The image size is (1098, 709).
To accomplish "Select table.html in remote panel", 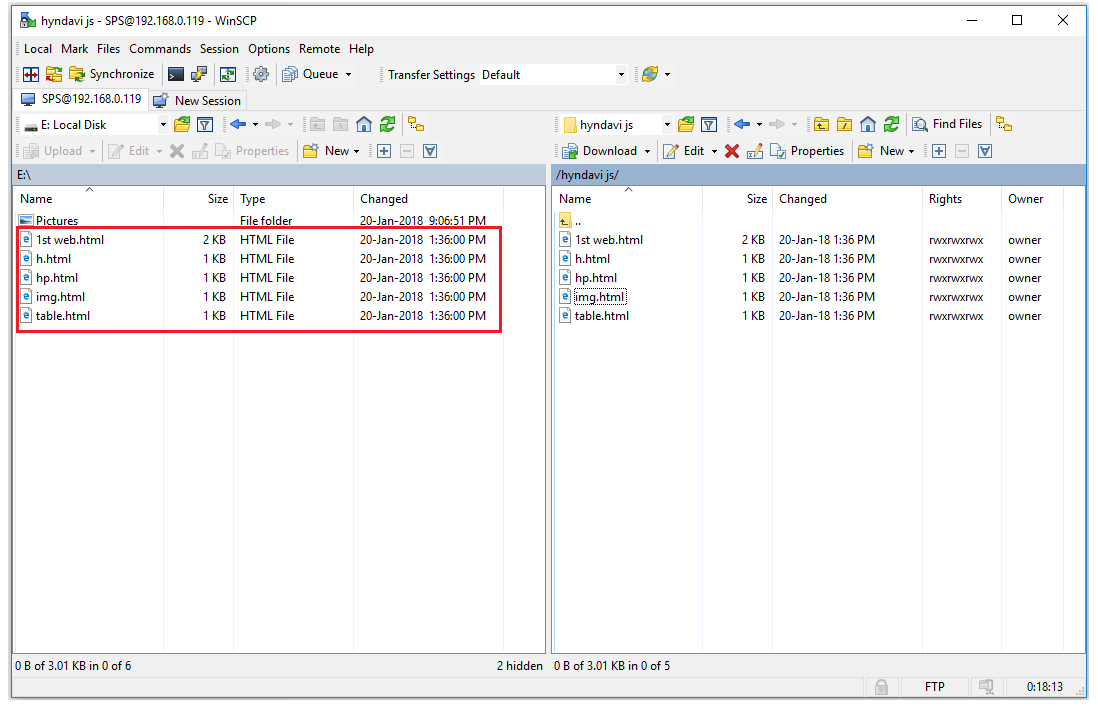I will tap(602, 316).
